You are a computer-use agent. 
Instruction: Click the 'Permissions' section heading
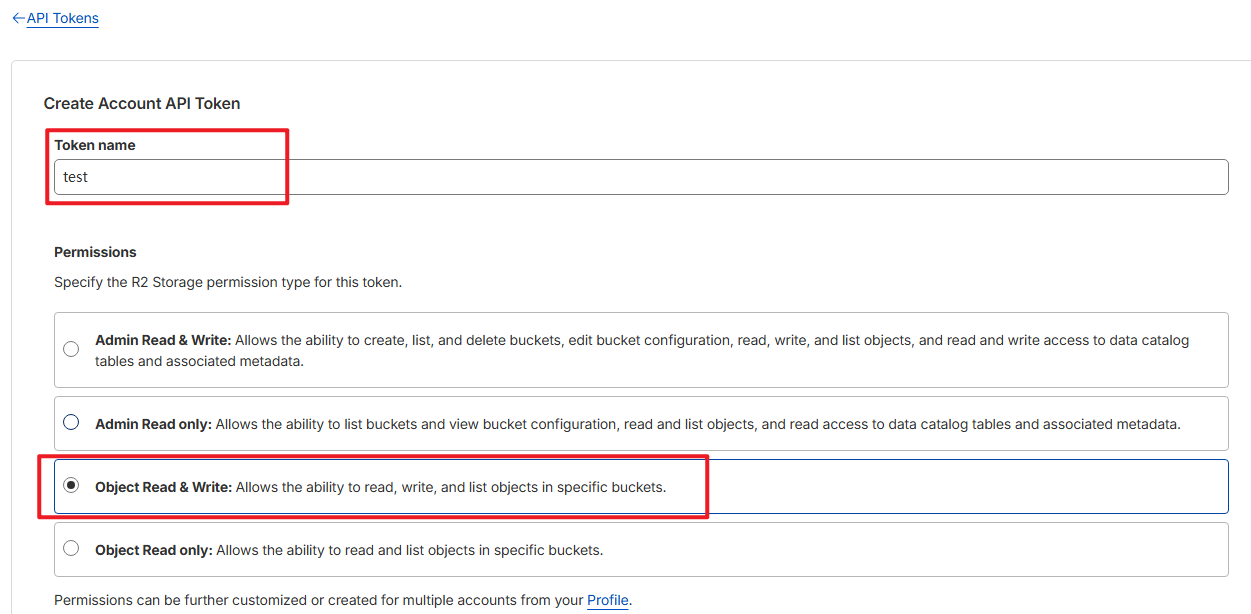click(x=95, y=252)
